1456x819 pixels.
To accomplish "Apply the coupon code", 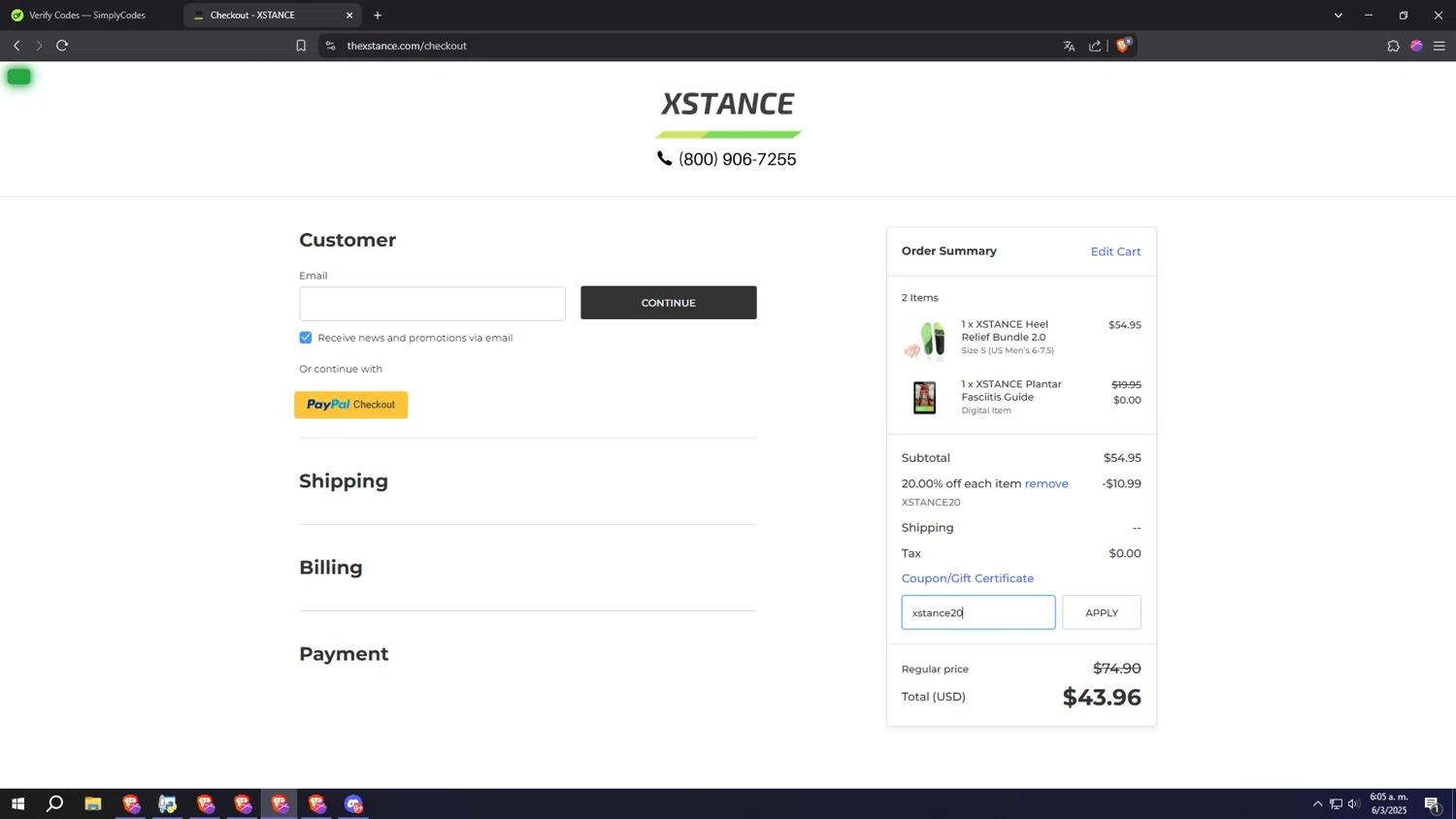I will coord(1102,612).
